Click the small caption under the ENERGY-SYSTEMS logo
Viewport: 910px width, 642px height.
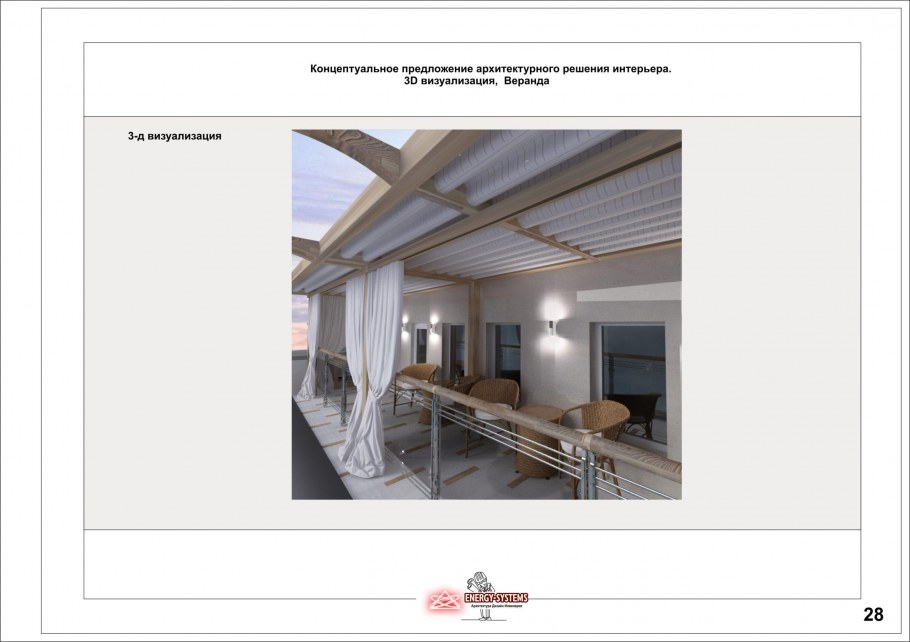pos(497,607)
